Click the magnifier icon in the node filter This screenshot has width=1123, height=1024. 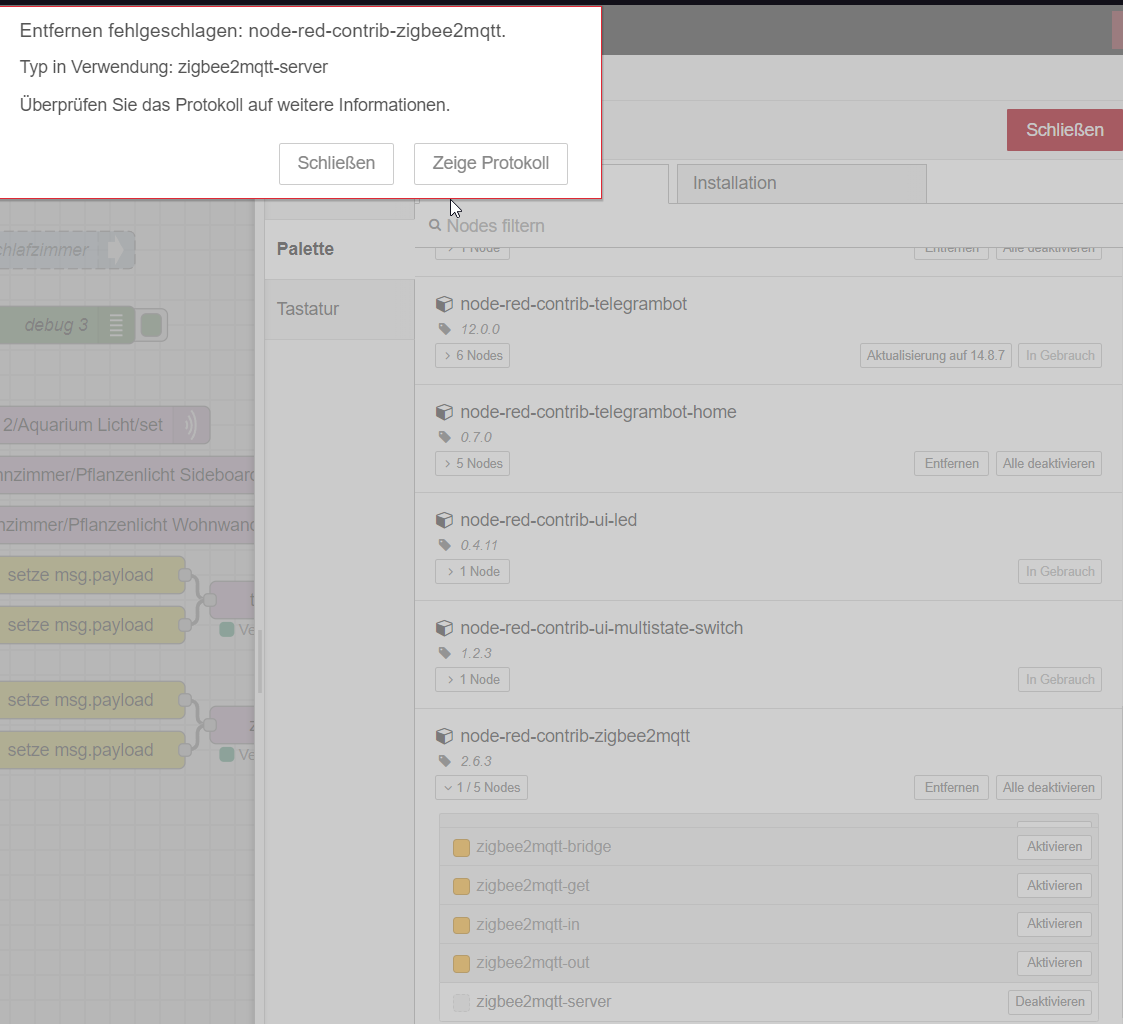coord(435,226)
